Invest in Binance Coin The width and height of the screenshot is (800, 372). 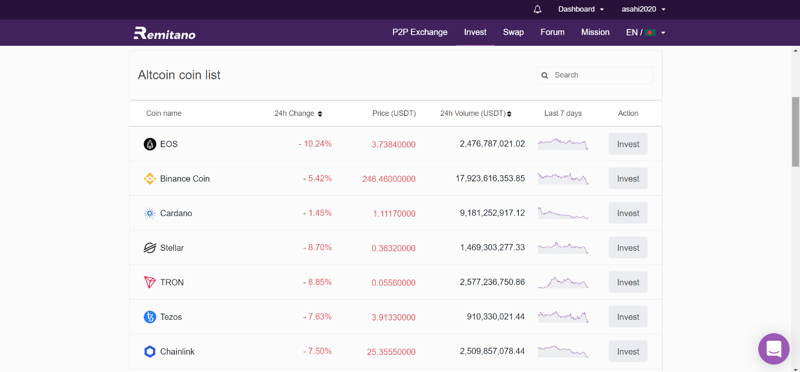pyautogui.click(x=628, y=179)
